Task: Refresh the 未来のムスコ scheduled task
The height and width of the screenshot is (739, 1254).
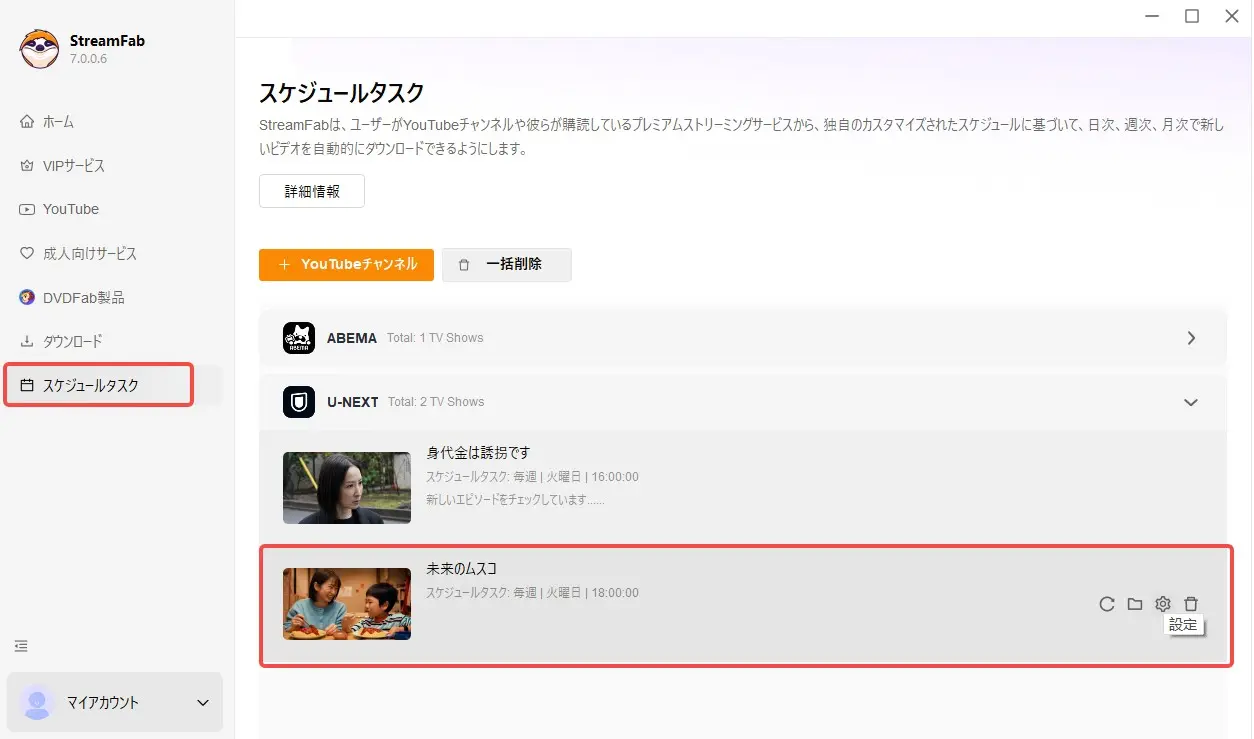Action: (x=1106, y=604)
